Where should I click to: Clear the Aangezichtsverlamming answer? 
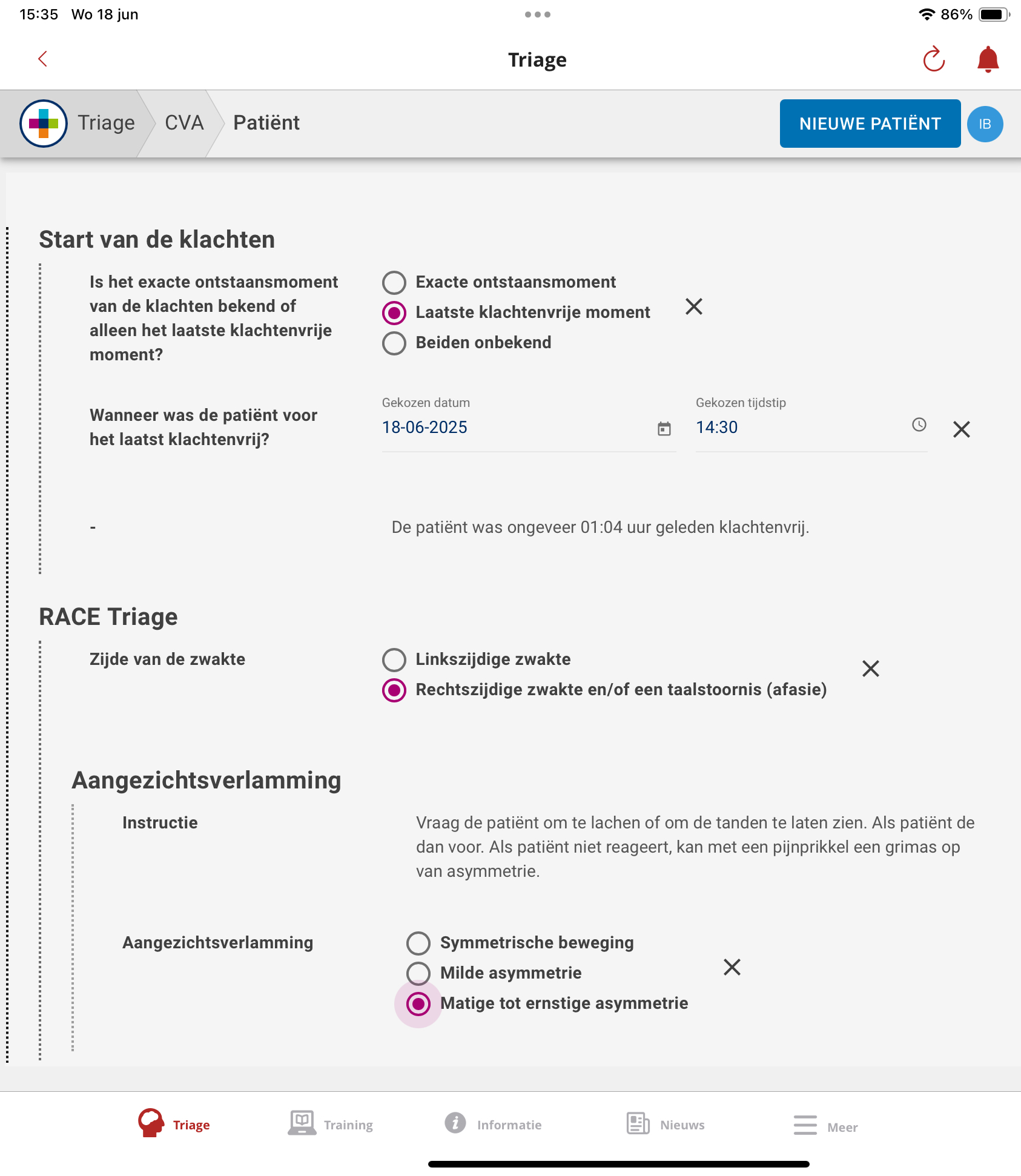(x=732, y=967)
